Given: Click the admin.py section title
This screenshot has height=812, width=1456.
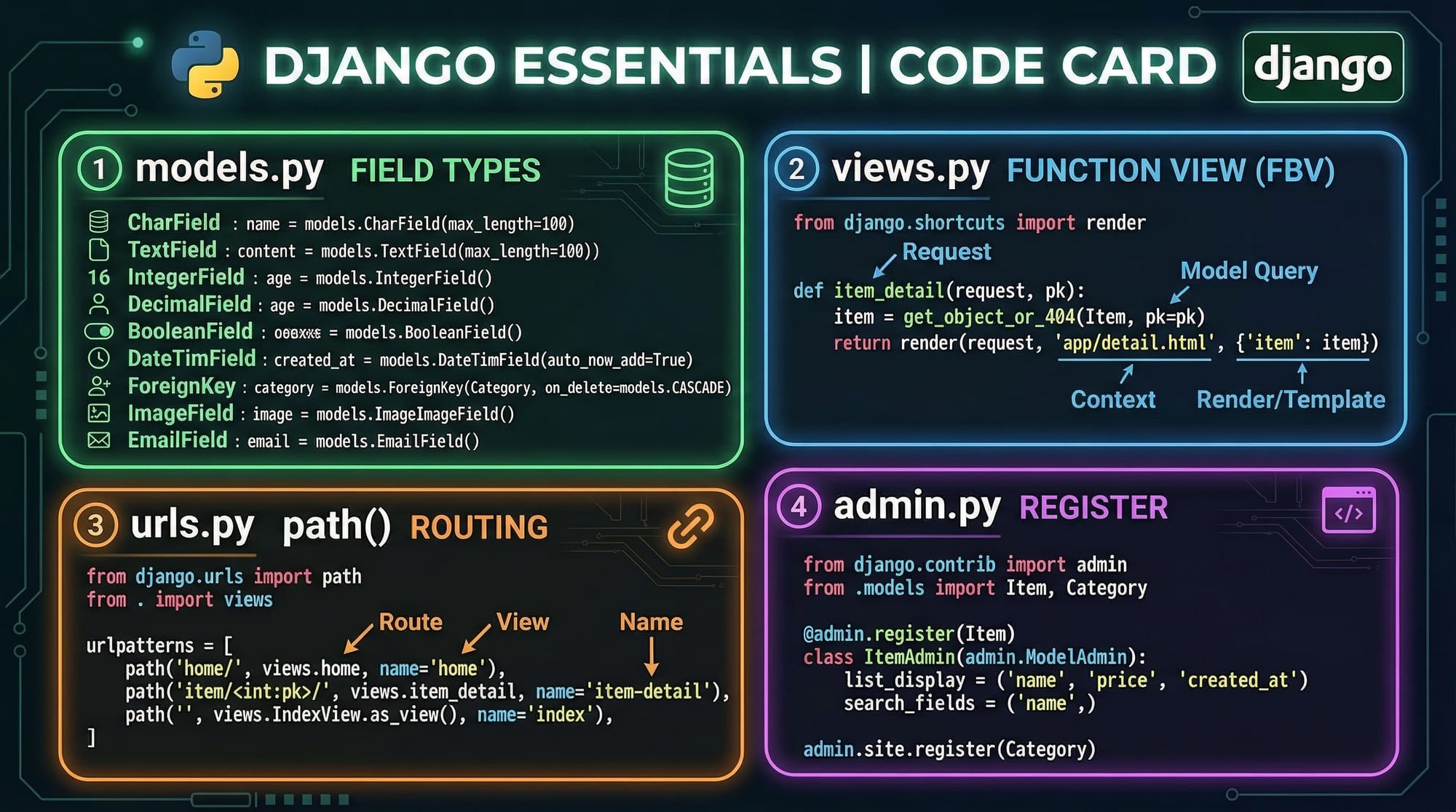Looking at the screenshot, I should pos(917,506).
